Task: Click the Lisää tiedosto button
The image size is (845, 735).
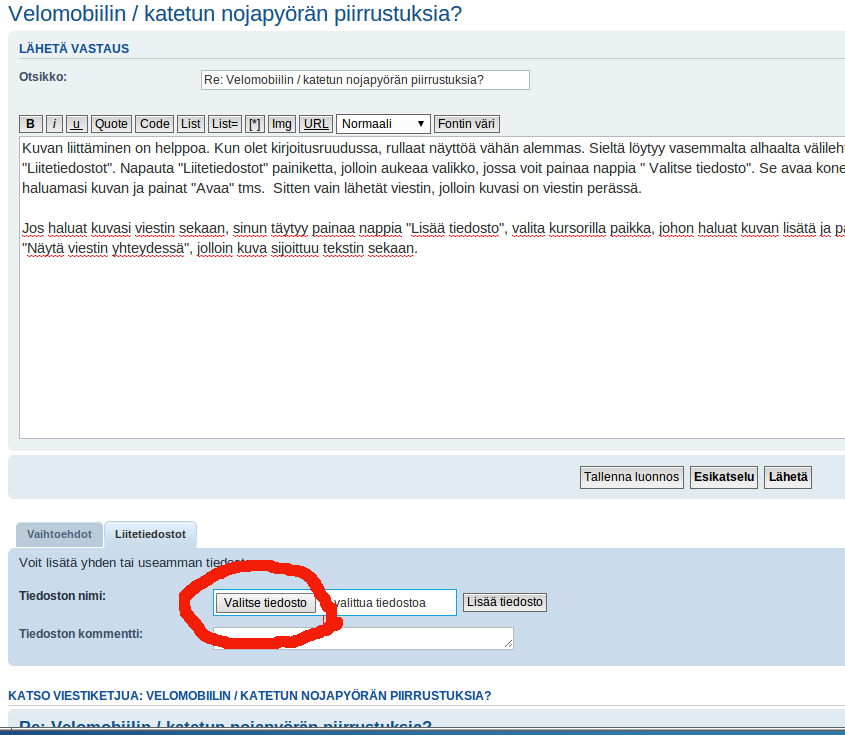Action: 505,602
